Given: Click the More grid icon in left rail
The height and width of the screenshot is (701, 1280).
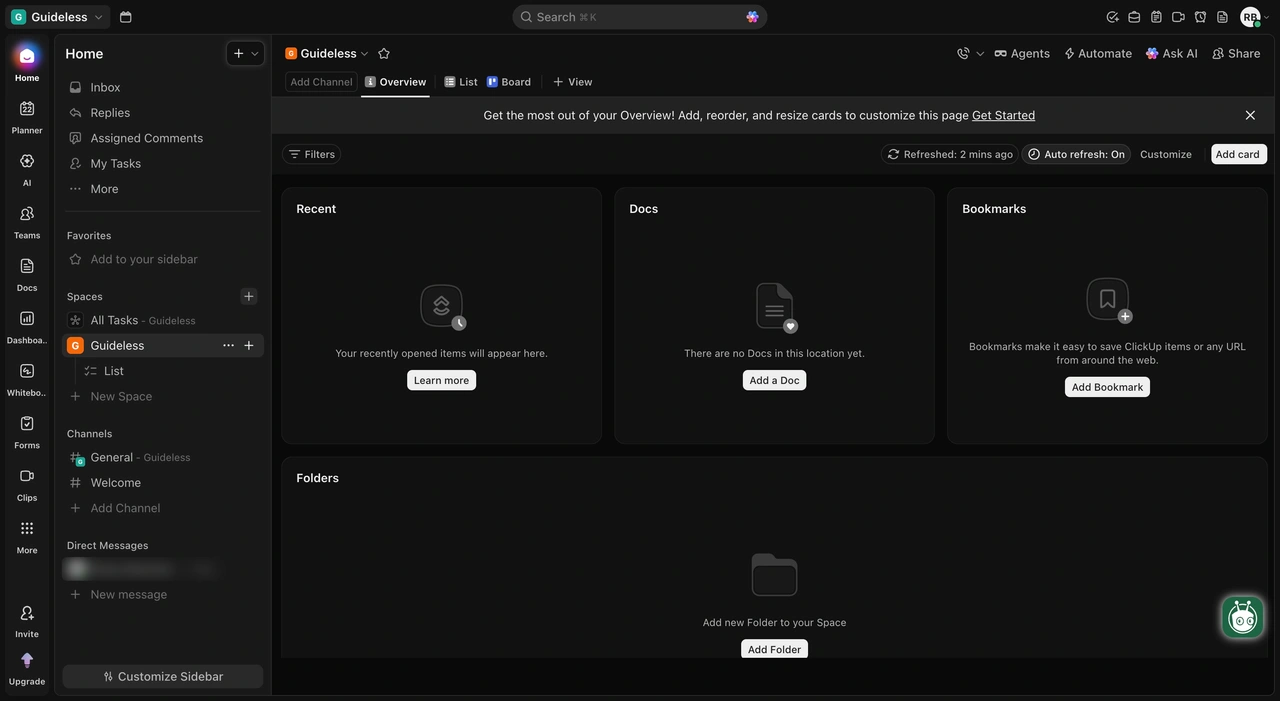Looking at the screenshot, I should (x=27, y=528).
